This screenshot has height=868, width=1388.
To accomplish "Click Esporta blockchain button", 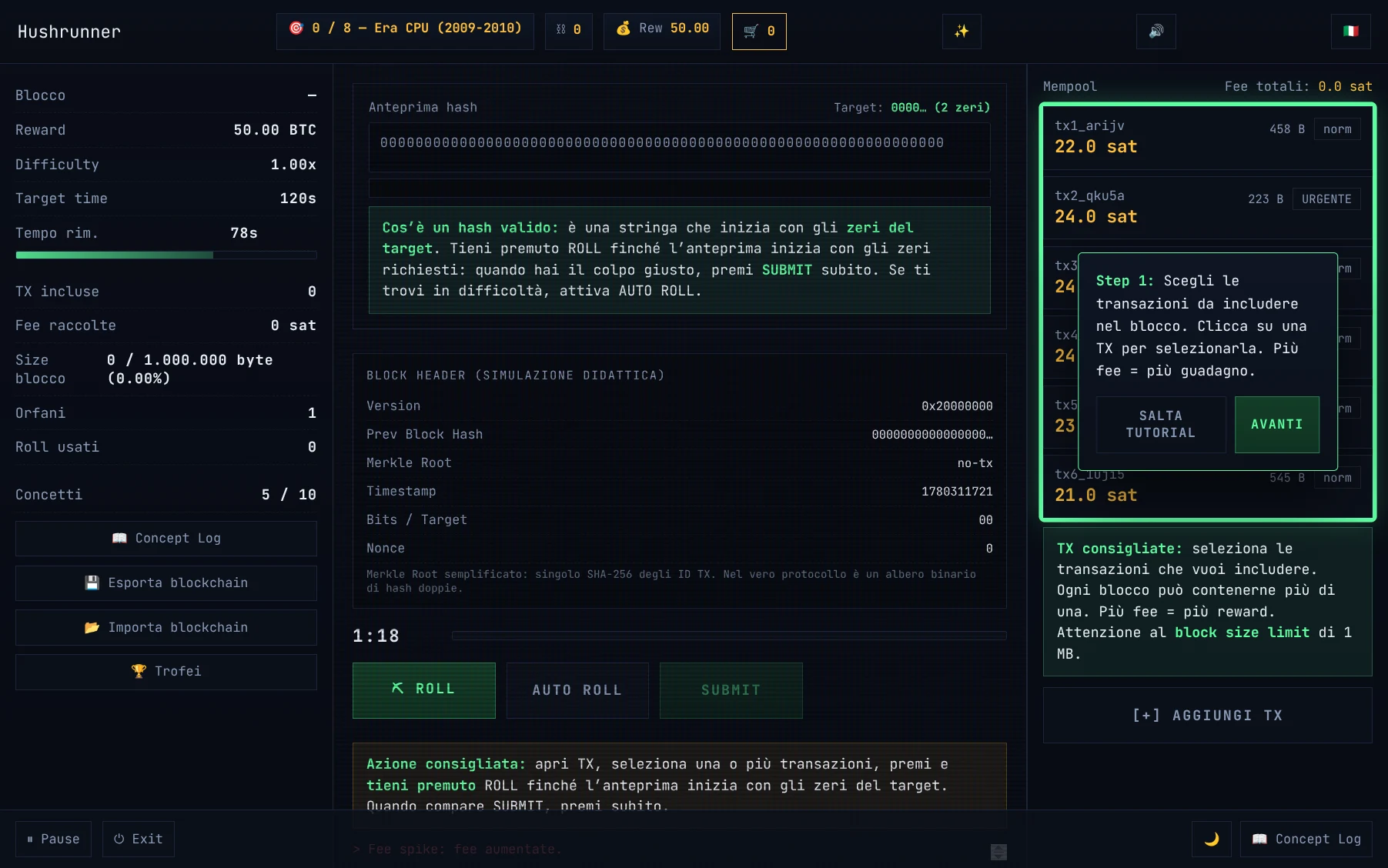I will pos(166,583).
